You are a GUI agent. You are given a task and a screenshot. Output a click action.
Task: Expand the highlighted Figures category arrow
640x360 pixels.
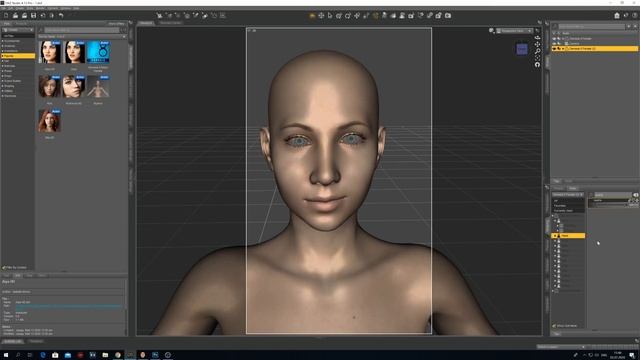point(3,56)
